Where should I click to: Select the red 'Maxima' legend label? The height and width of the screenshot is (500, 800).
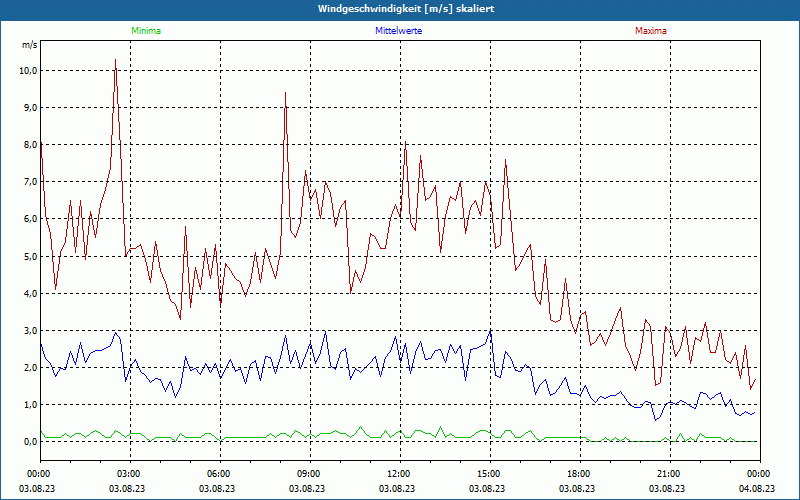pos(651,31)
